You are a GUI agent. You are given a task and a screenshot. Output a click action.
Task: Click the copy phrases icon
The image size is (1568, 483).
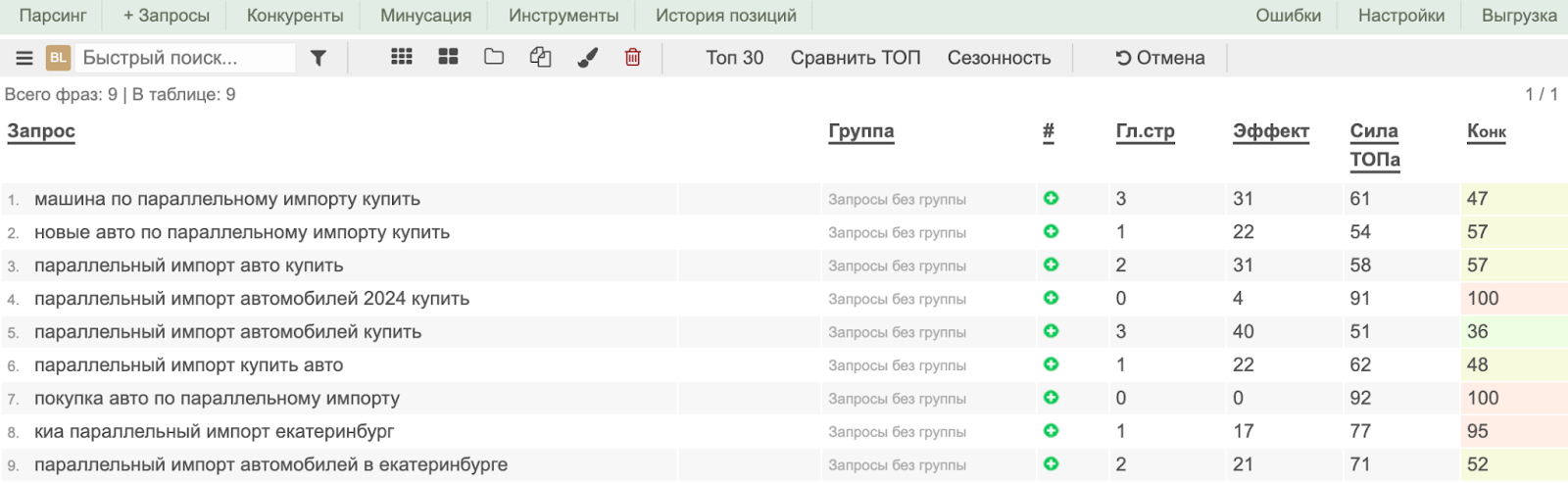point(540,58)
